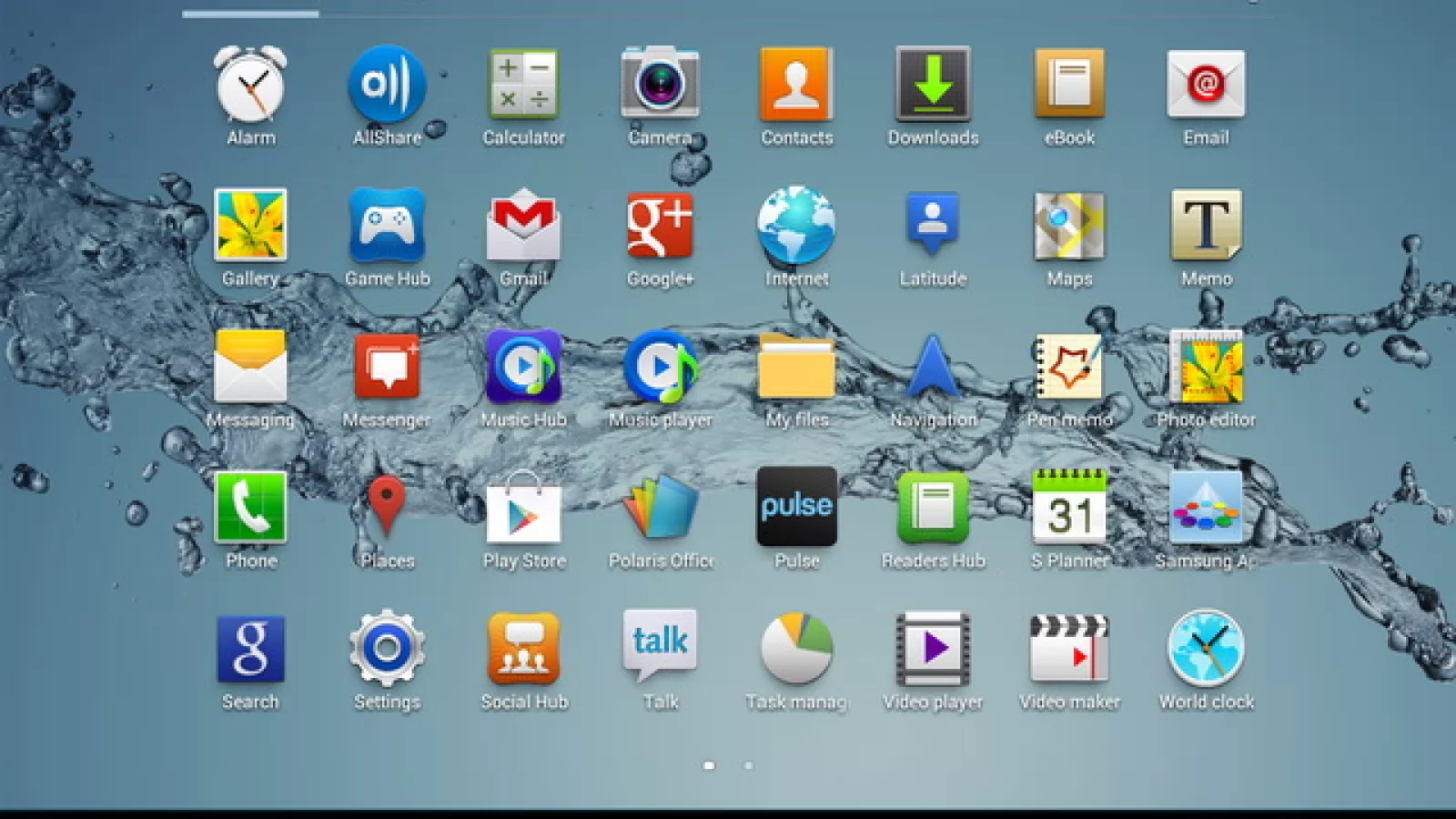Open the Settings app
Viewport: 1456px width, 819px height.
[387, 648]
